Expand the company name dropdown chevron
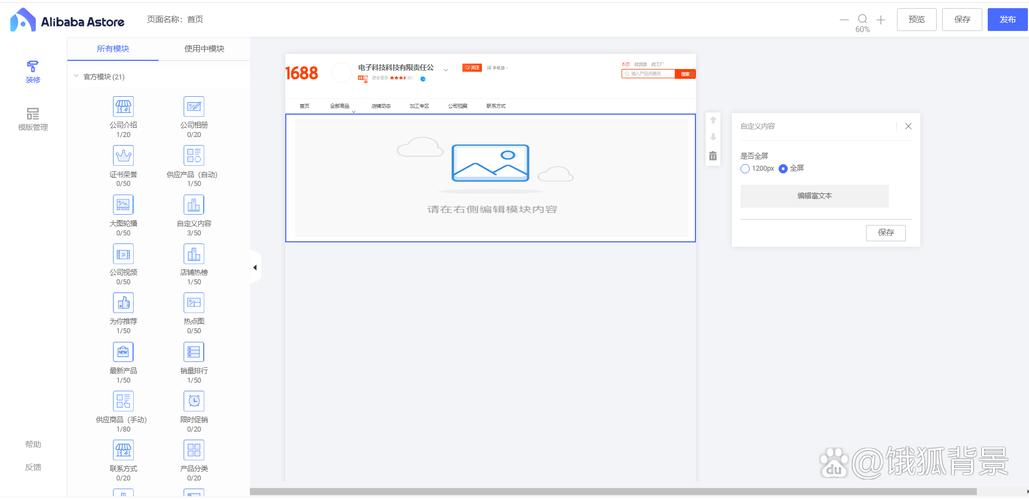 (x=446, y=69)
